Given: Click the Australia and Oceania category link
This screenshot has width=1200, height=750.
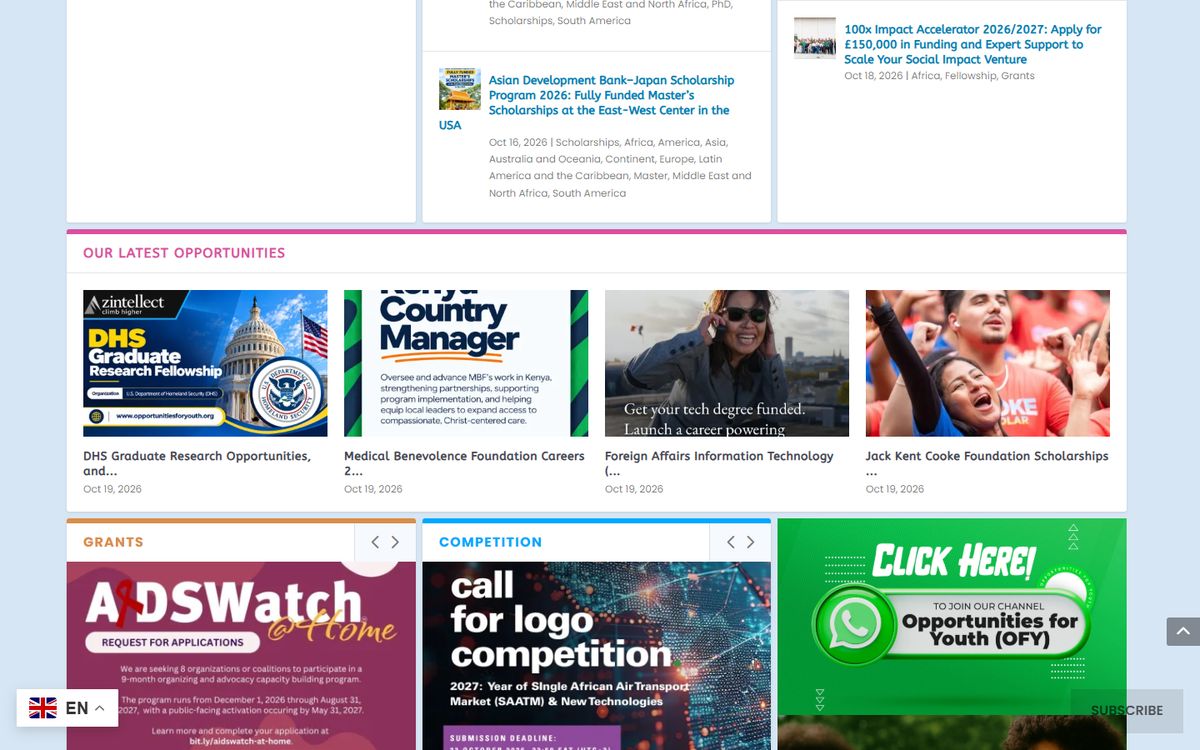Looking at the screenshot, I should 544,159.
